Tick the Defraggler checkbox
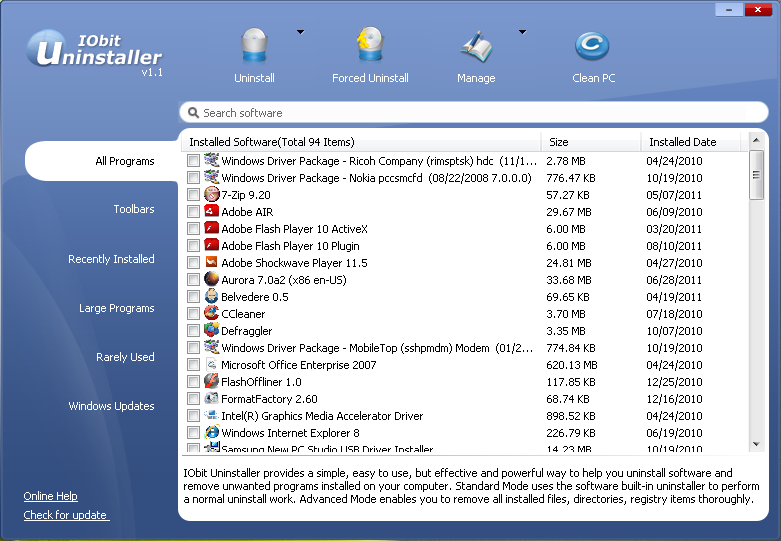This screenshot has height=541, width=781. 193,331
